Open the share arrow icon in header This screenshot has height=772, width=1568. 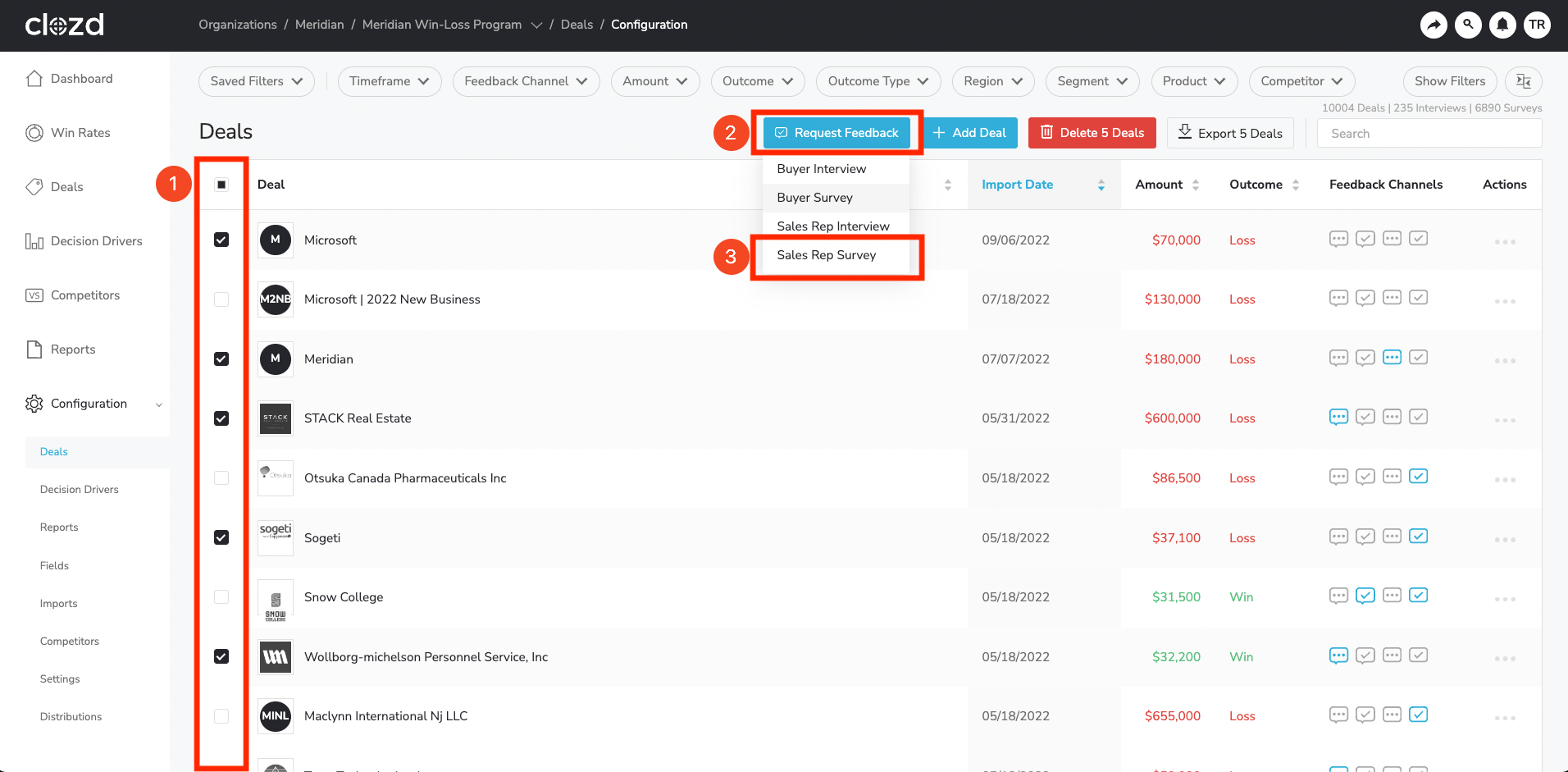[1434, 25]
